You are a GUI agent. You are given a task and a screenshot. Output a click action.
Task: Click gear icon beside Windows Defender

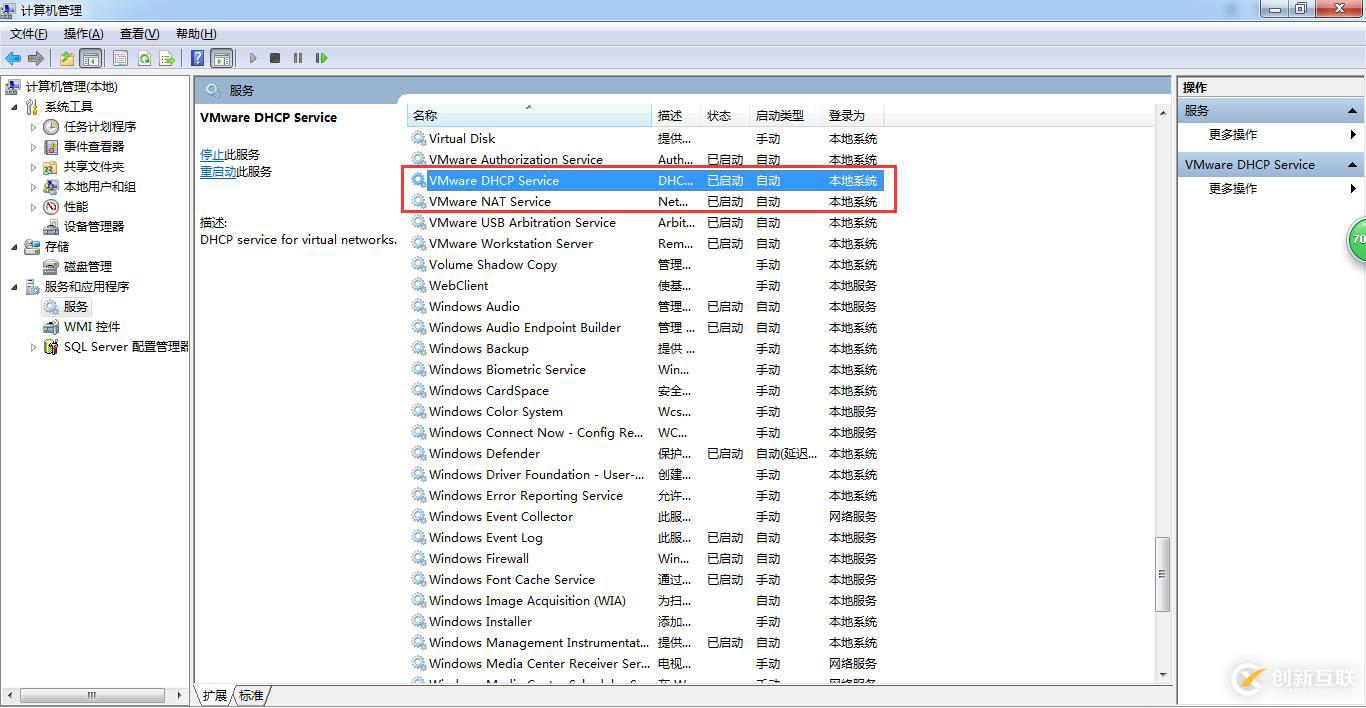click(419, 453)
